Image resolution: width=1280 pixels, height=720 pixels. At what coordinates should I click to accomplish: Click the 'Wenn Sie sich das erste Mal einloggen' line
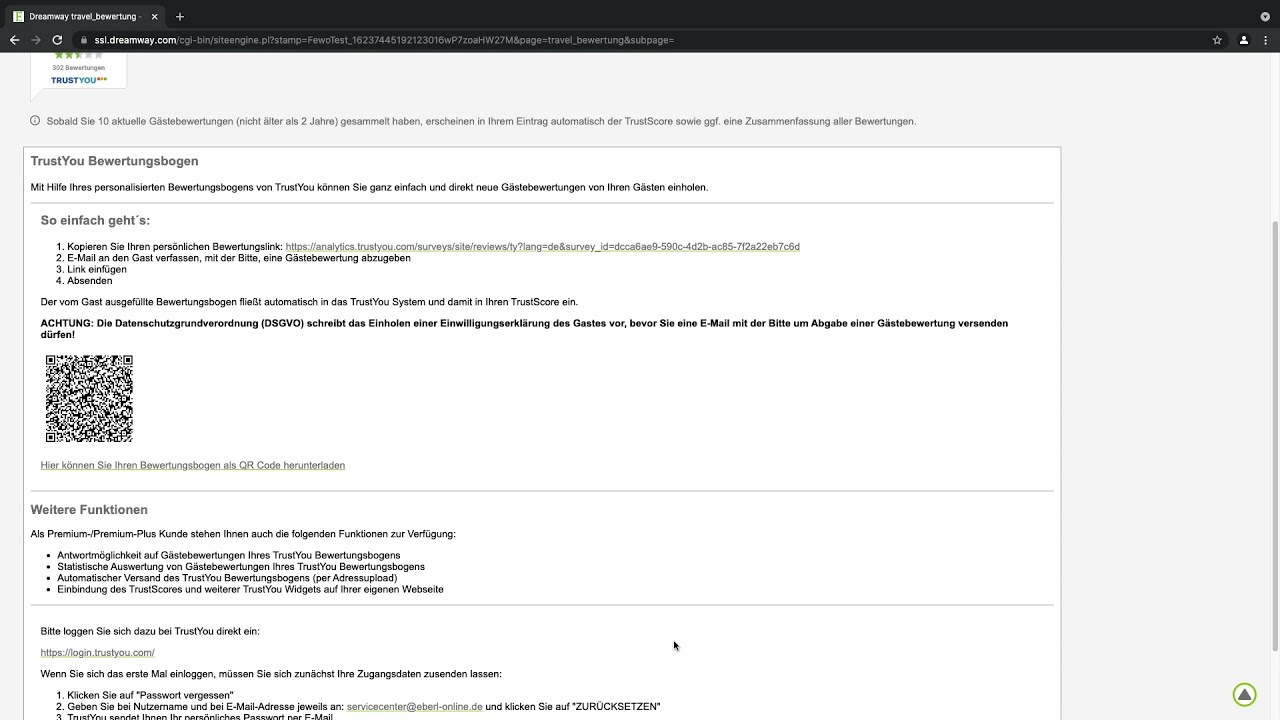[271, 674]
